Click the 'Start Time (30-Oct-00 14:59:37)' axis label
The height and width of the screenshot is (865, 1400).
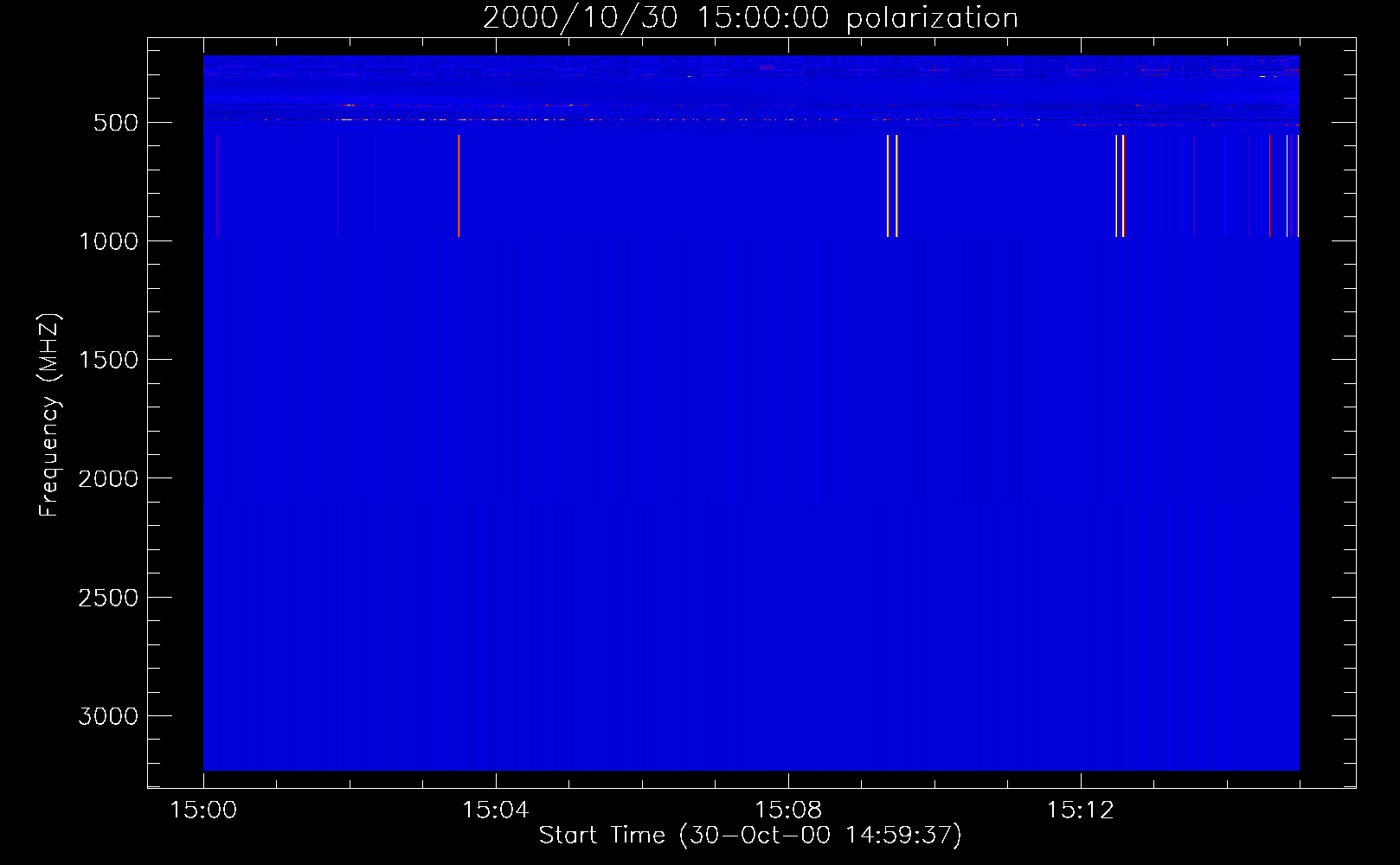point(750,835)
